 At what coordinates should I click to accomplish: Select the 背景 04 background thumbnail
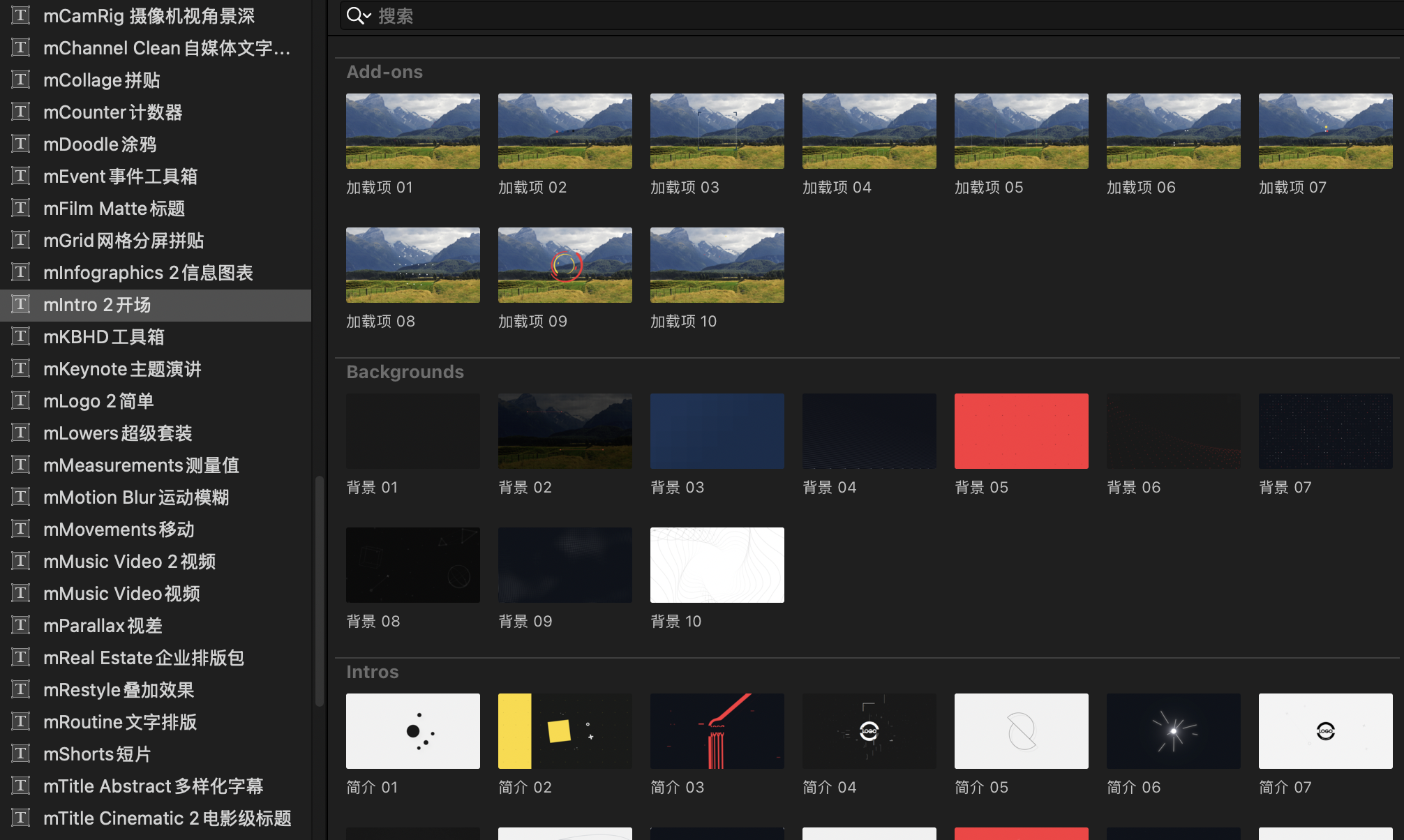point(869,431)
